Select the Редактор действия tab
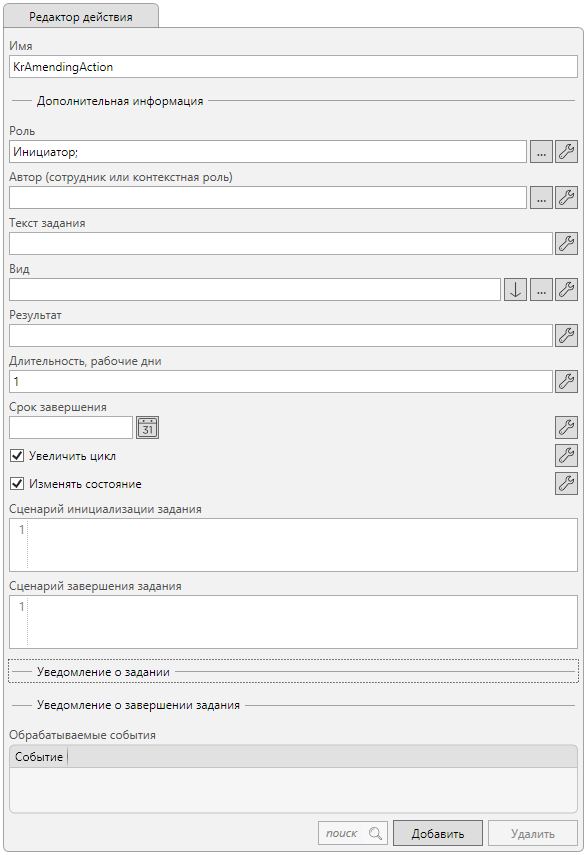This screenshot has height=855, width=587. pyautogui.click(x=81, y=16)
